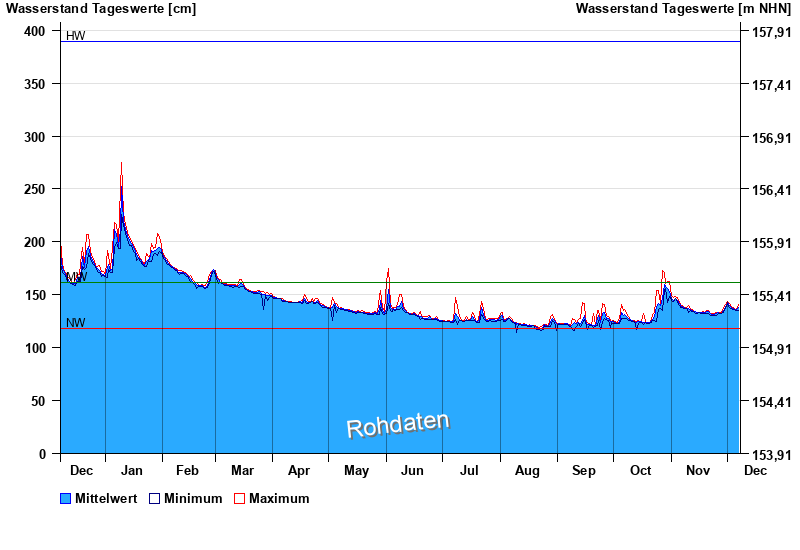Click the Rohdaten watermark text

coord(398,424)
